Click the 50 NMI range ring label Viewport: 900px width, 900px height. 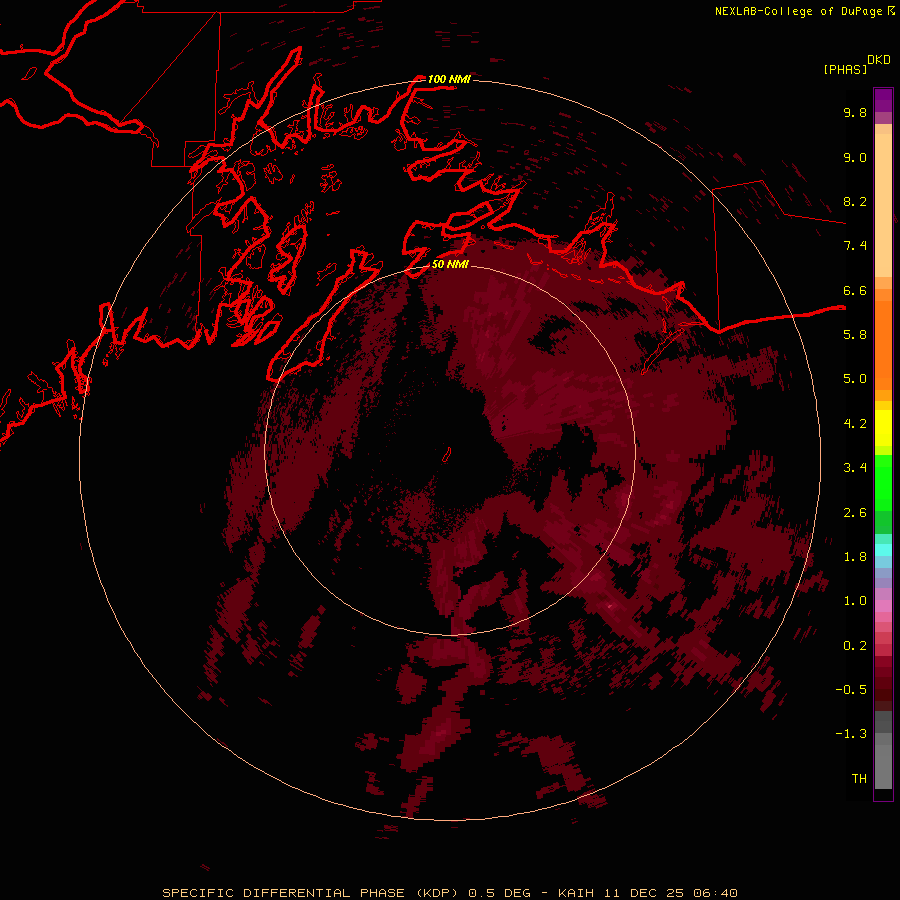[450, 264]
